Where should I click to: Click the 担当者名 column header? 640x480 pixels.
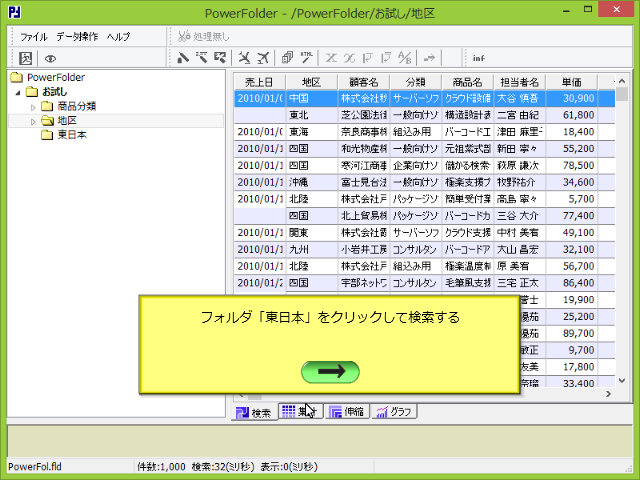coord(520,82)
